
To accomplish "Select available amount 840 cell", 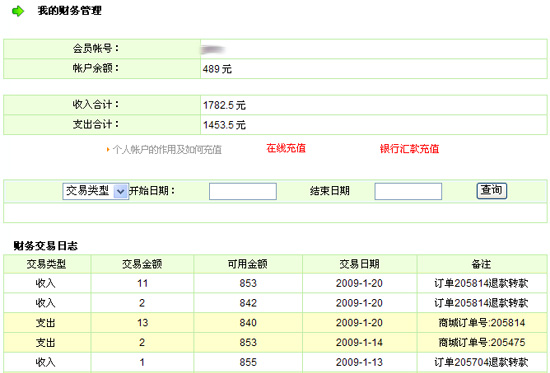I will click(x=248, y=322).
